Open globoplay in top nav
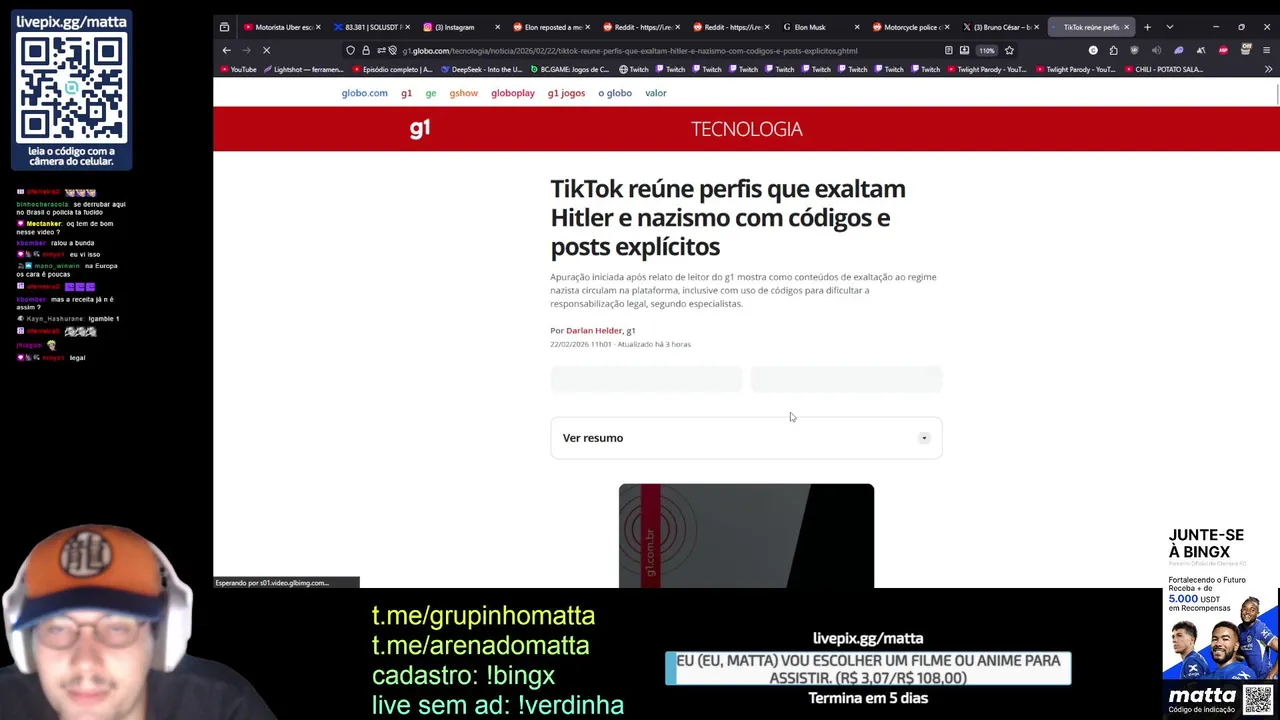The width and height of the screenshot is (1280, 720). (x=513, y=93)
